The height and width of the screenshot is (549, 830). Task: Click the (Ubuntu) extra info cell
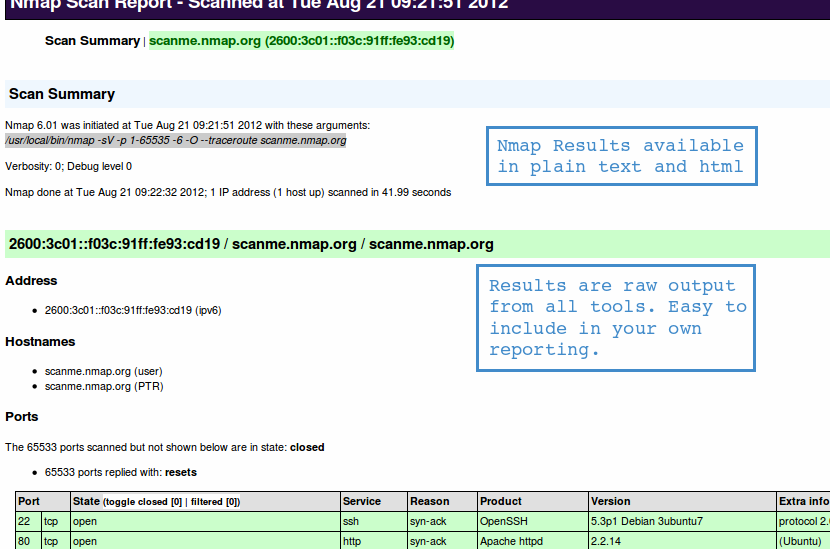(x=804, y=541)
